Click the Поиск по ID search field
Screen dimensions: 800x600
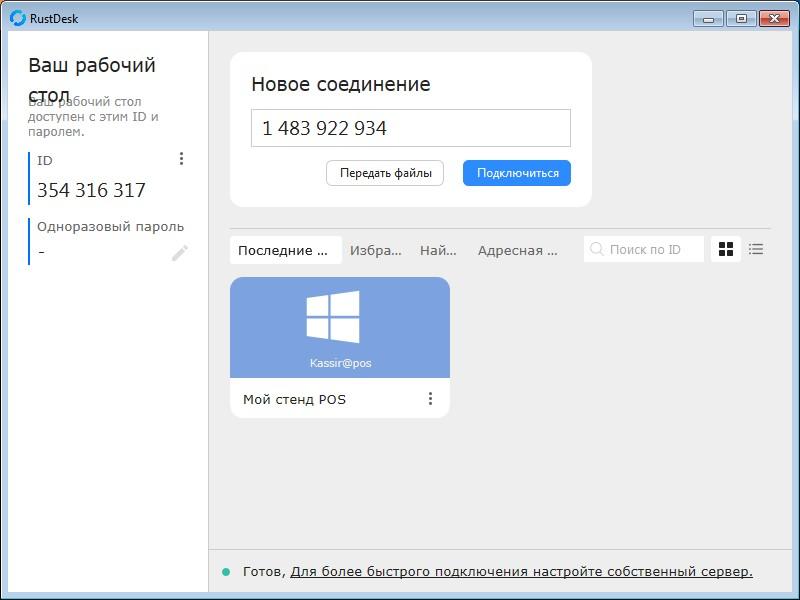click(643, 249)
